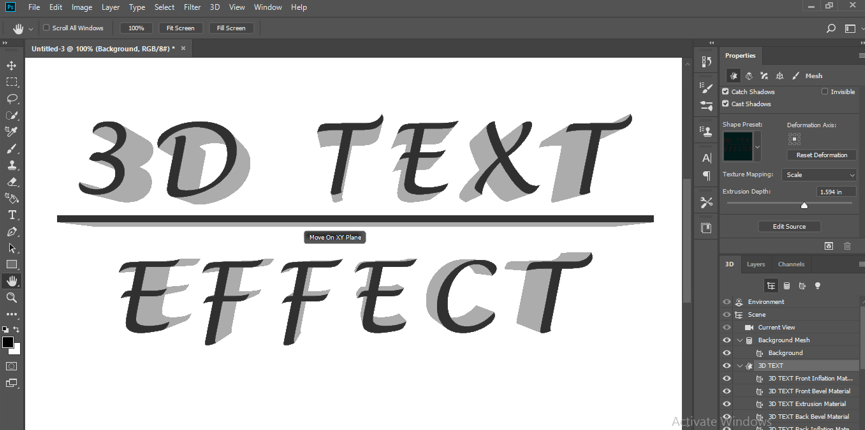Change the screen mode
This screenshot has height=430, width=865.
click(11, 383)
